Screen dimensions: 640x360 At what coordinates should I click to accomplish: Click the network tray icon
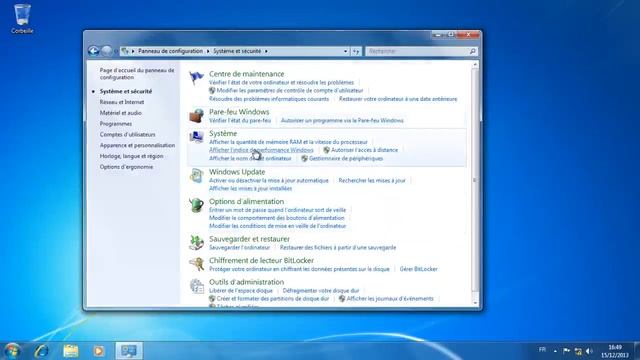click(578, 351)
